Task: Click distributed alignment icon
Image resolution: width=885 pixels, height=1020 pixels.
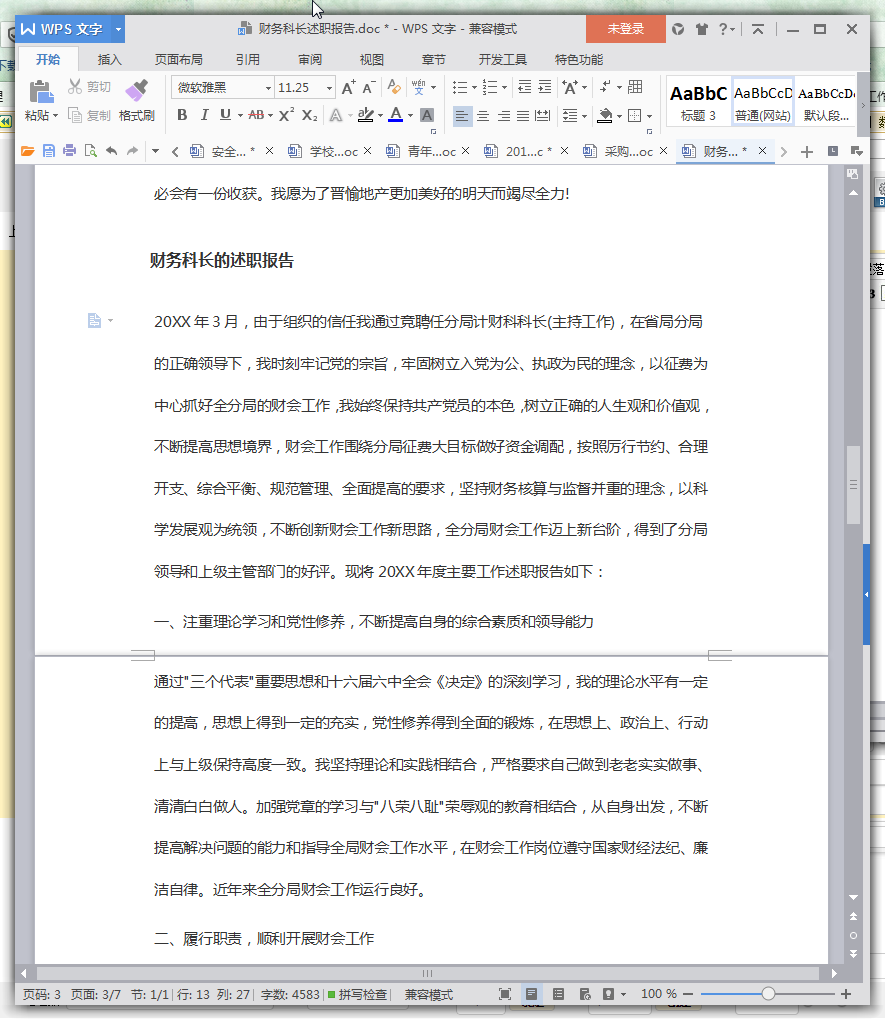Action: (543, 116)
